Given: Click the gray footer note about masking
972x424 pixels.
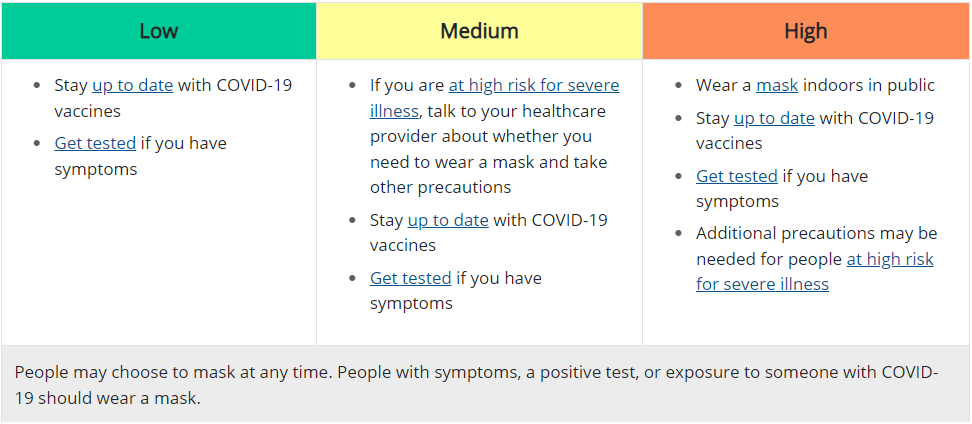Looking at the screenshot, I should point(485,385).
